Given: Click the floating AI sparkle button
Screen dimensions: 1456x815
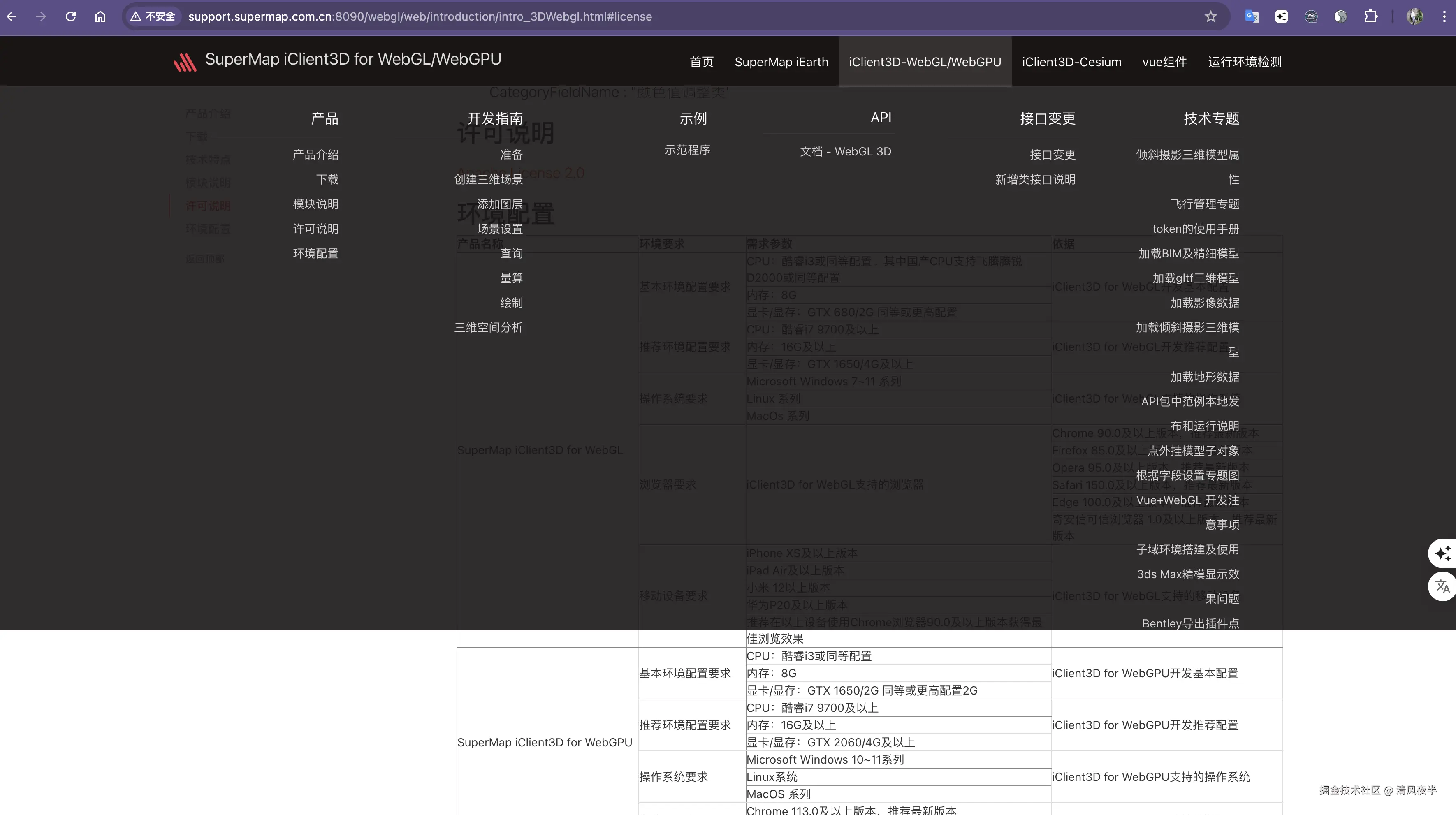Looking at the screenshot, I should [x=1442, y=553].
